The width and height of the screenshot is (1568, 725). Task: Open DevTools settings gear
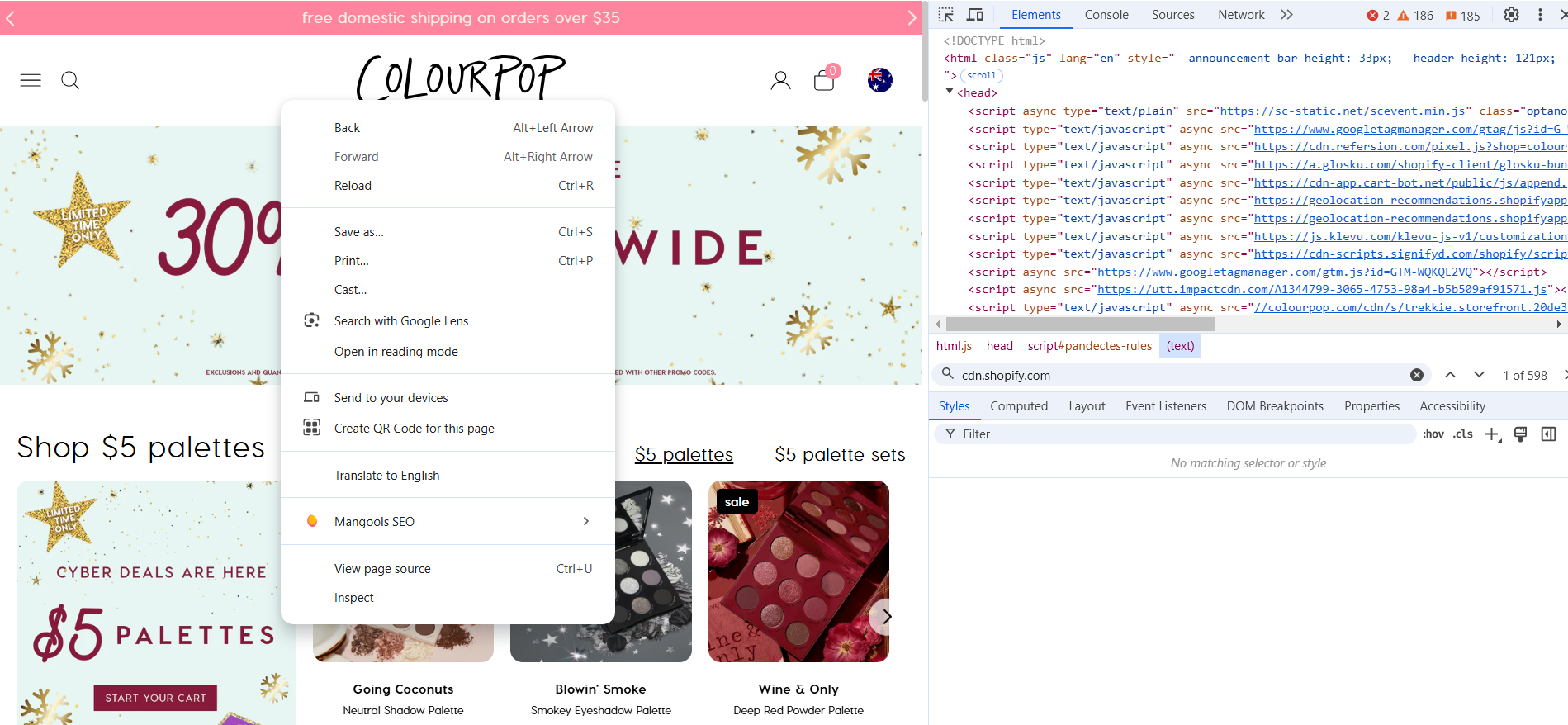[1511, 15]
